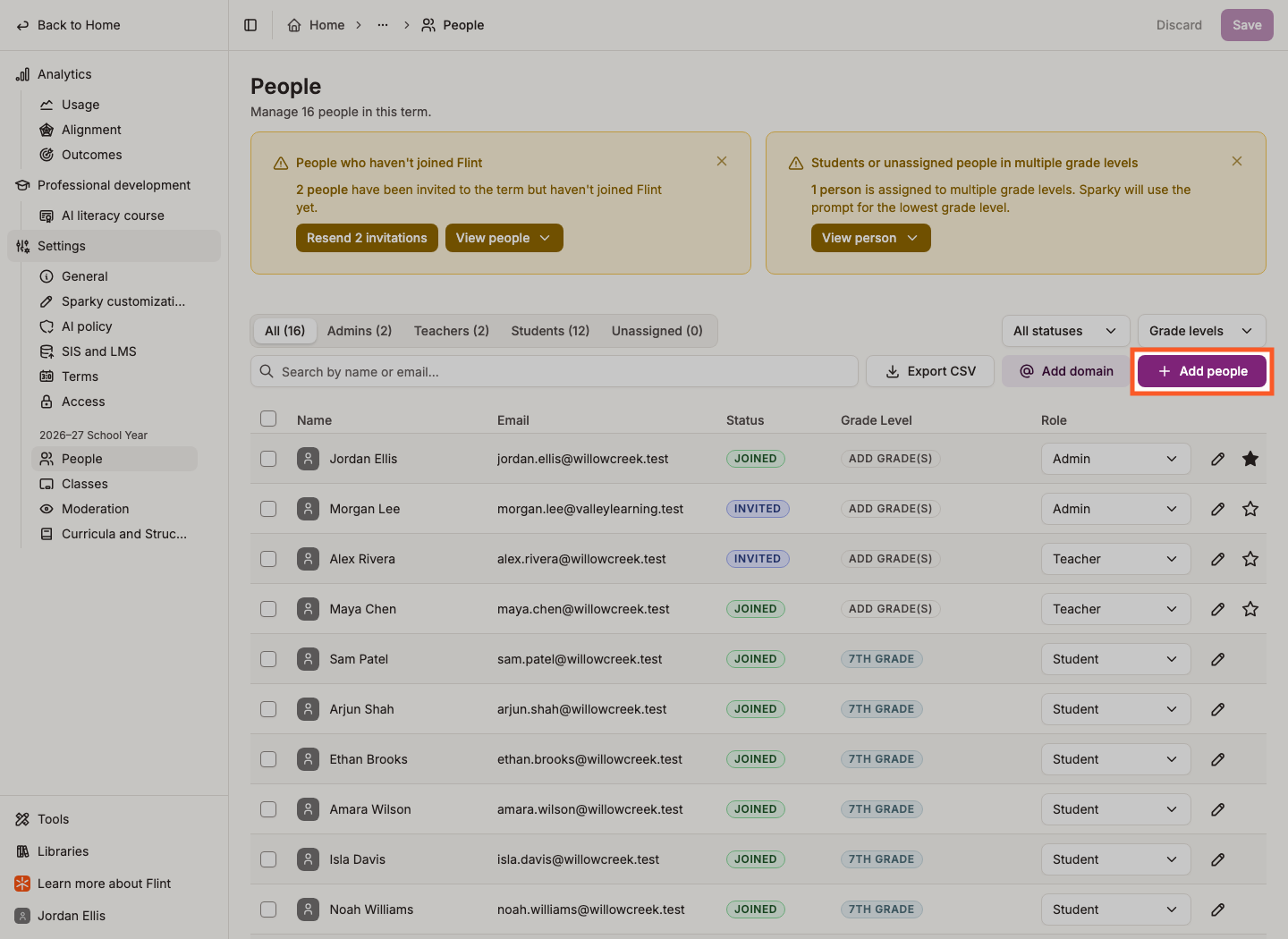This screenshot has width=1288, height=939.
Task: Open the Grade levels filter dropdown
Action: (x=1201, y=331)
